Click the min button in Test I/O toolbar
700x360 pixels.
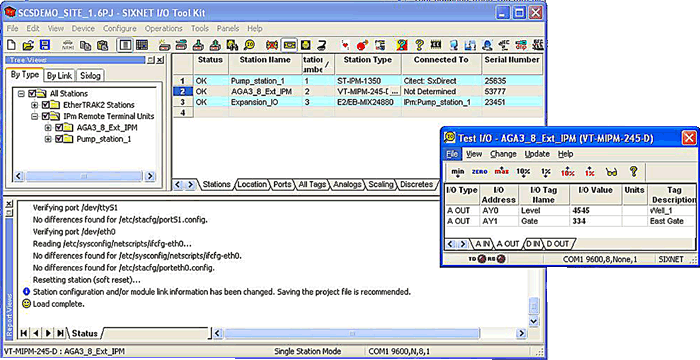457,172
